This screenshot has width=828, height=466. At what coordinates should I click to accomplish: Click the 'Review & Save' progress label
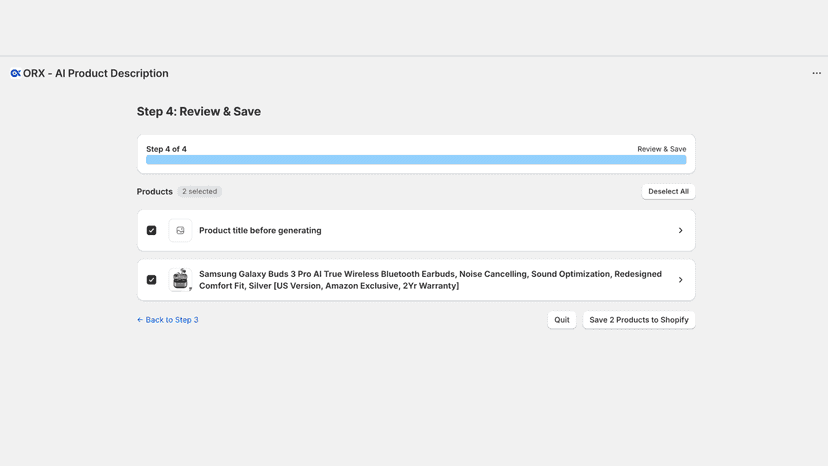tap(662, 149)
